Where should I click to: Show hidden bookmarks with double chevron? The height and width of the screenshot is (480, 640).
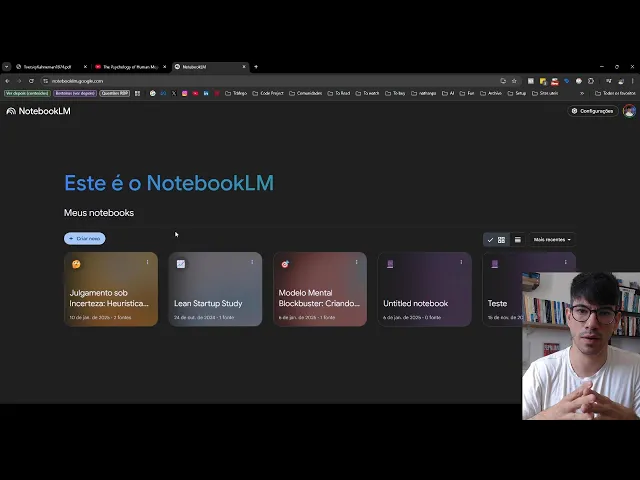pos(582,93)
